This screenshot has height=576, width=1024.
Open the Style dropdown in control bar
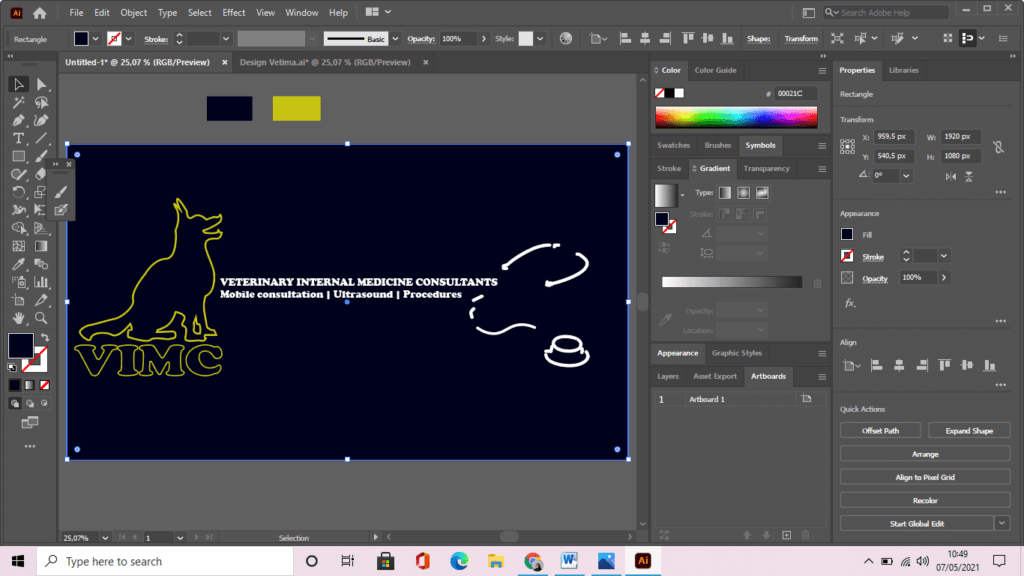click(540, 39)
